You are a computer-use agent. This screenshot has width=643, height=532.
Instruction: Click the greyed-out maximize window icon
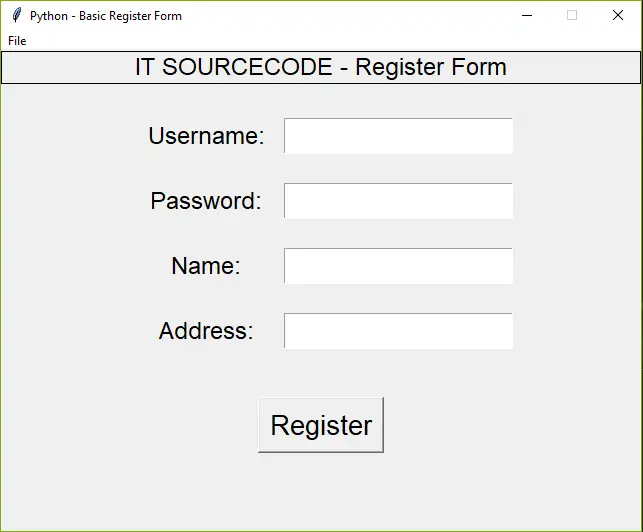[572, 16]
